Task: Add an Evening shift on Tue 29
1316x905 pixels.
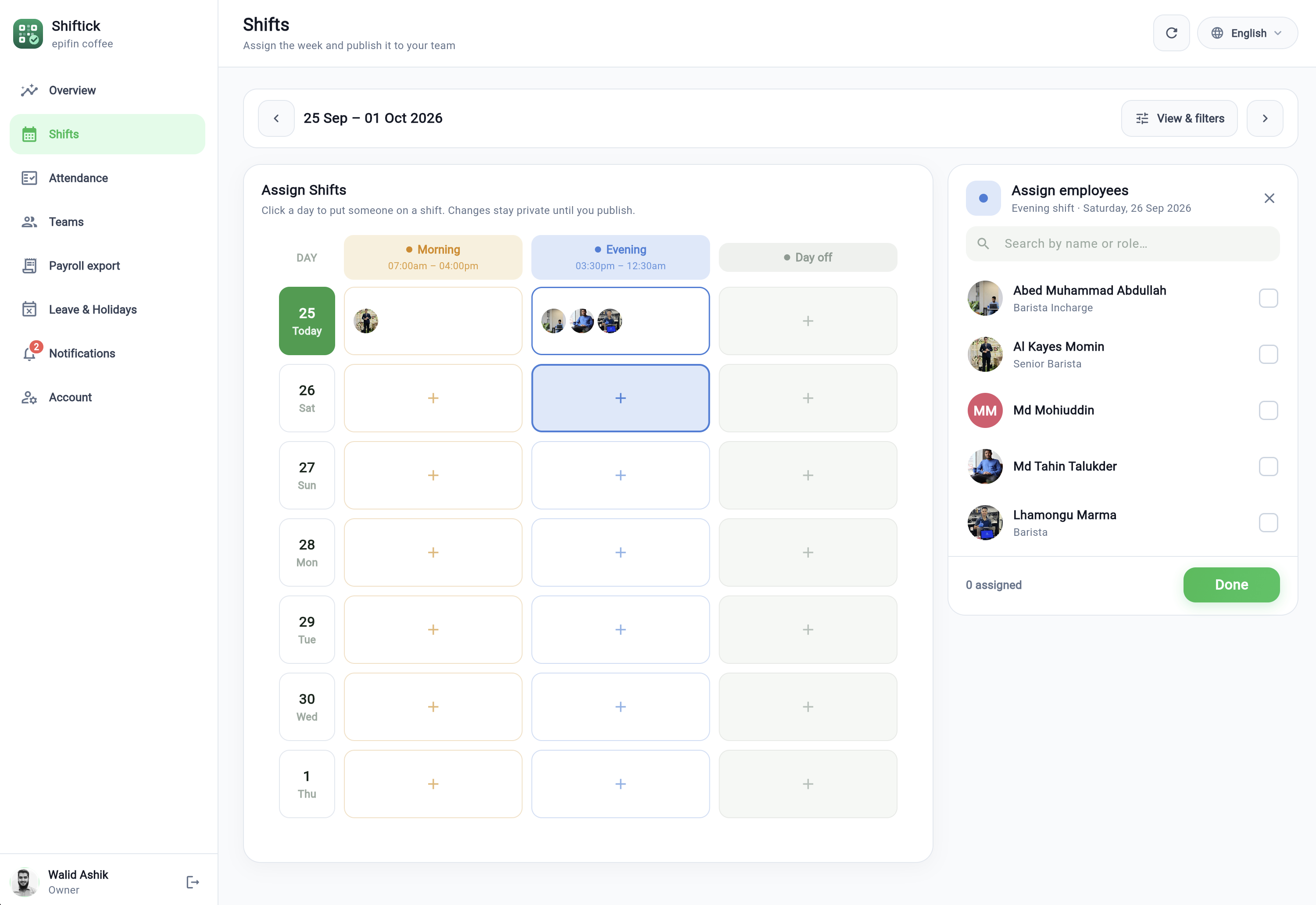Action: [x=621, y=629]
